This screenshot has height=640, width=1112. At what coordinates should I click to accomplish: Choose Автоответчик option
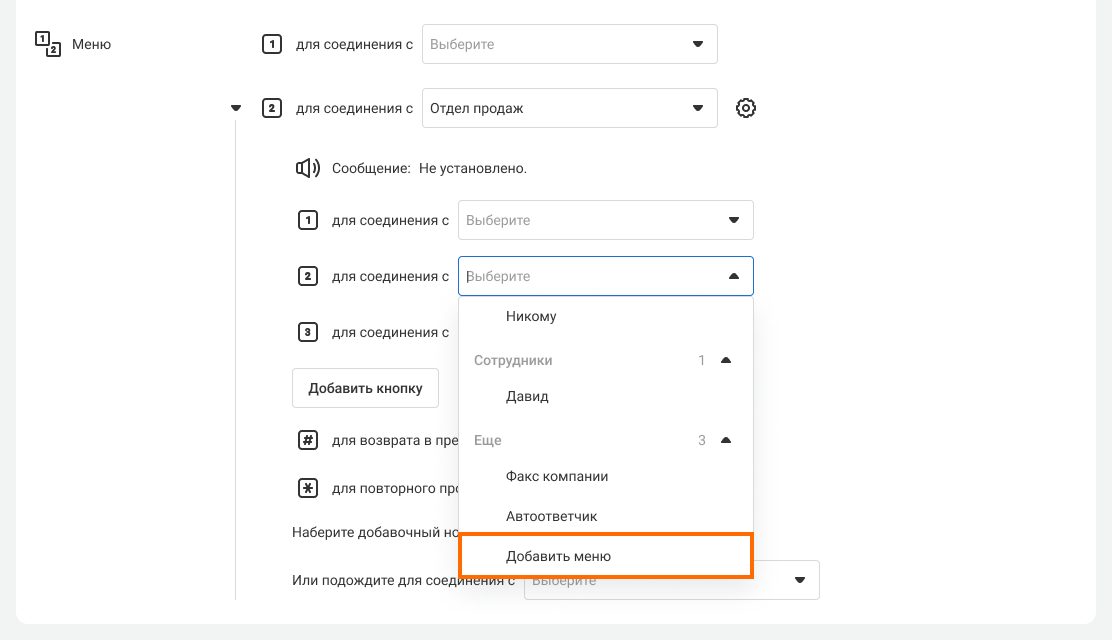pos(551,516)
